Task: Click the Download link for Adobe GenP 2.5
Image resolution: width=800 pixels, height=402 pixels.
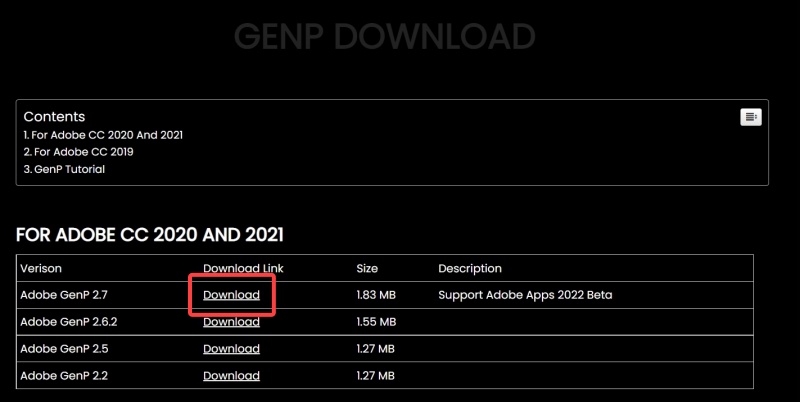Action: pos(231,349)
